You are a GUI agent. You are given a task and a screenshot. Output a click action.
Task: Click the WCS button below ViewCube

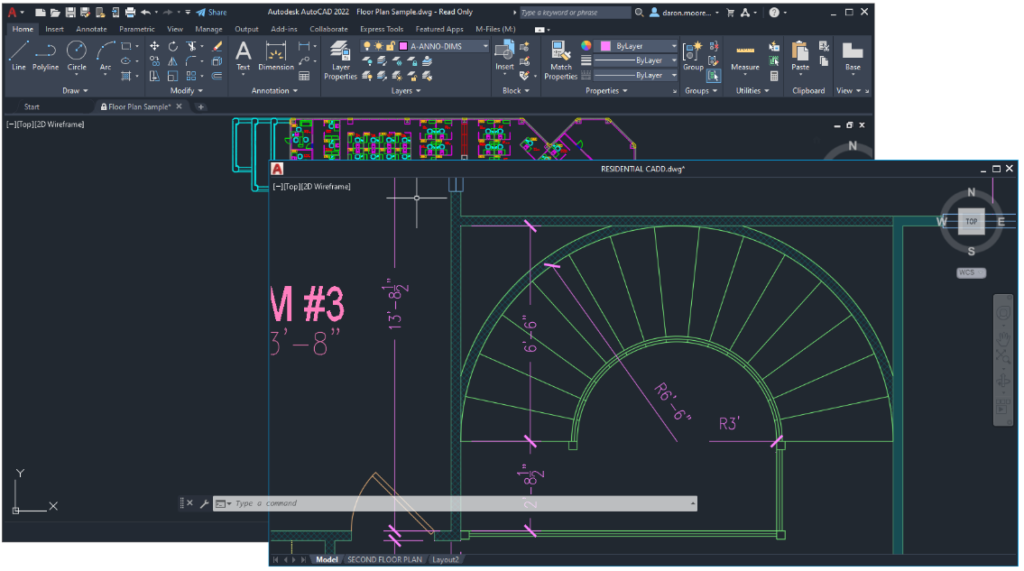click(x=971, y=272)
